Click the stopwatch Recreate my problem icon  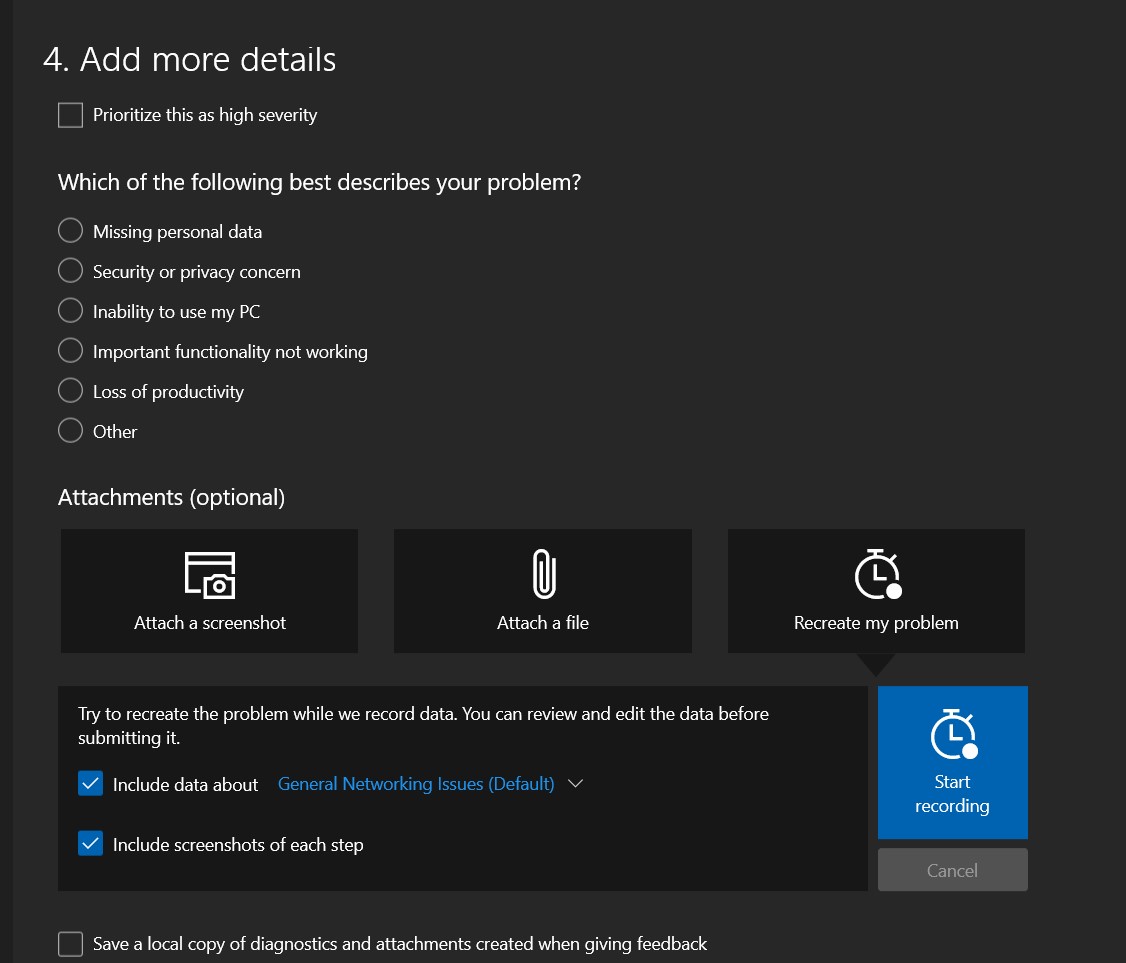tap(876, 575)
